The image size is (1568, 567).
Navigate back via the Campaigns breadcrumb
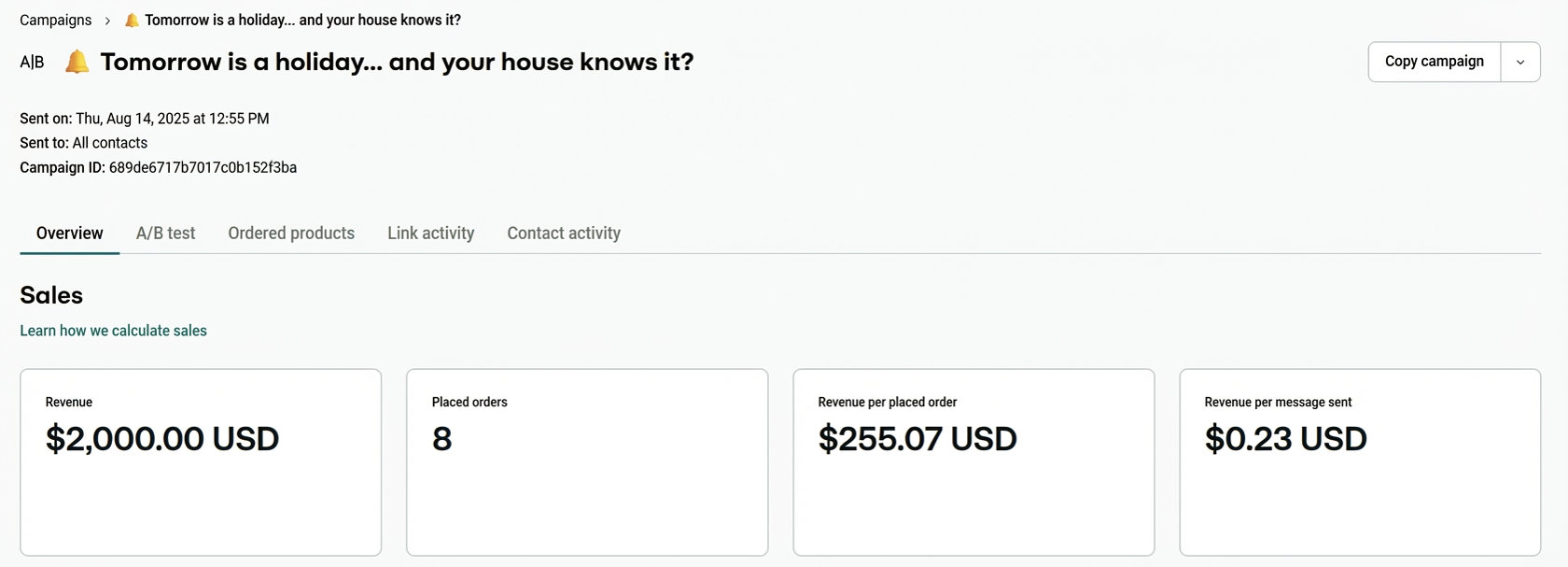(x=55, y=19)
